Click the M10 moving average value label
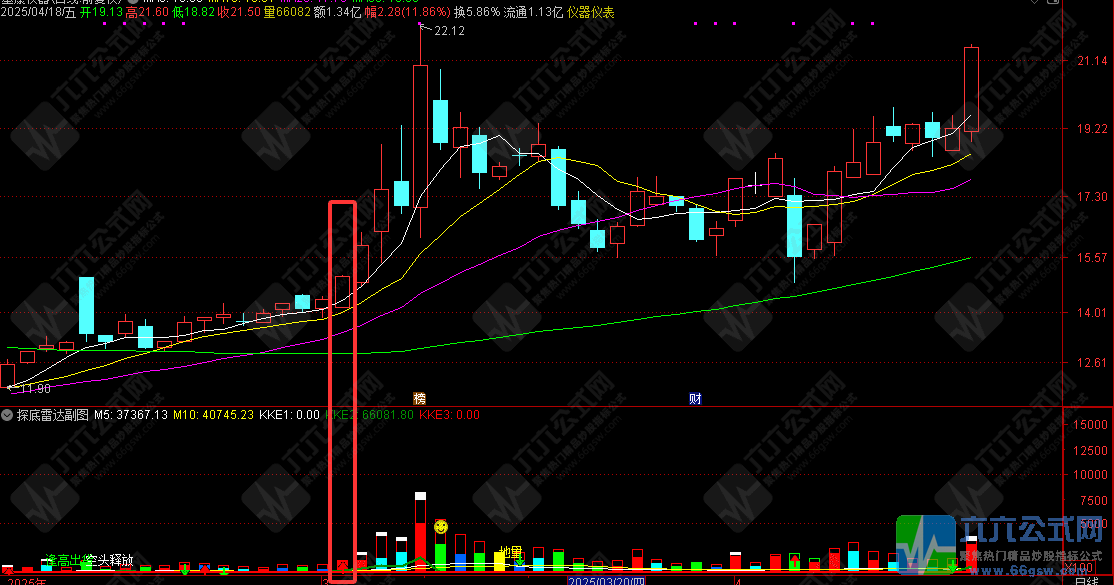This screenshot has height=585, width=1114. coord(212,414)
